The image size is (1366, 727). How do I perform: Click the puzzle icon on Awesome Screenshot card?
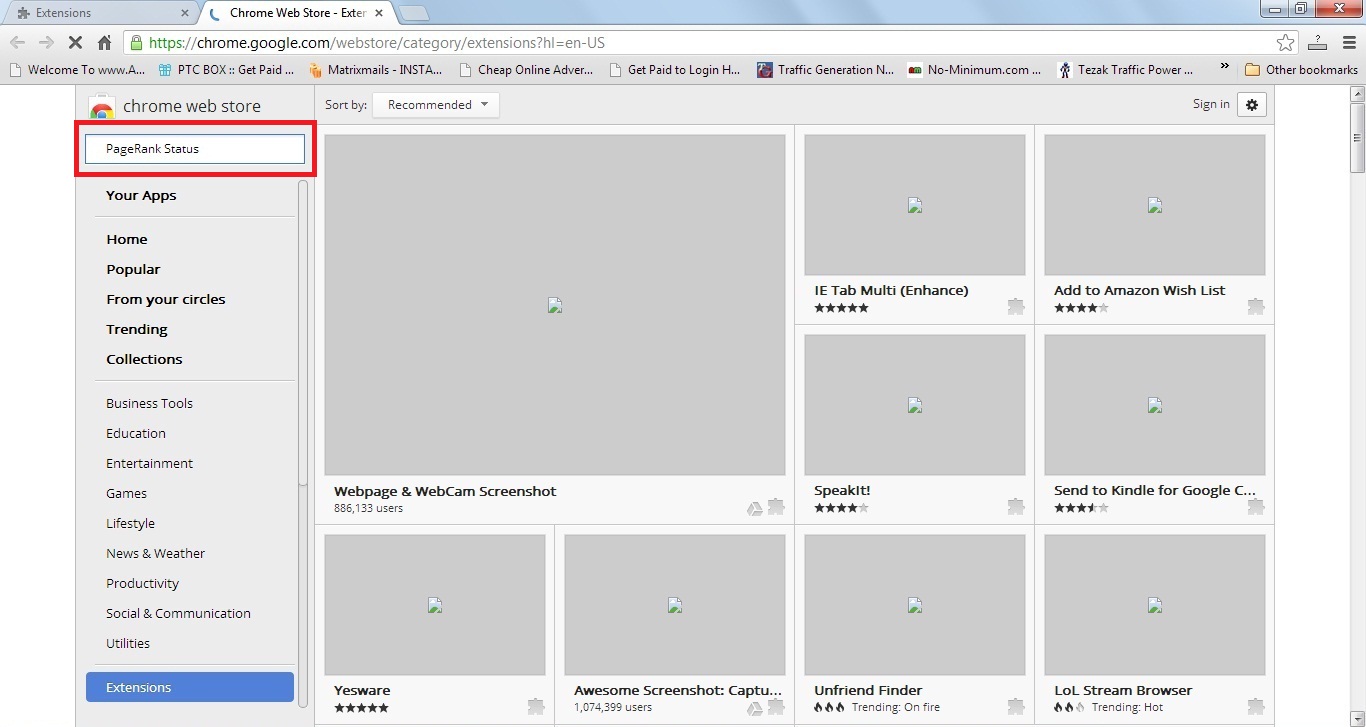[776, 707]
